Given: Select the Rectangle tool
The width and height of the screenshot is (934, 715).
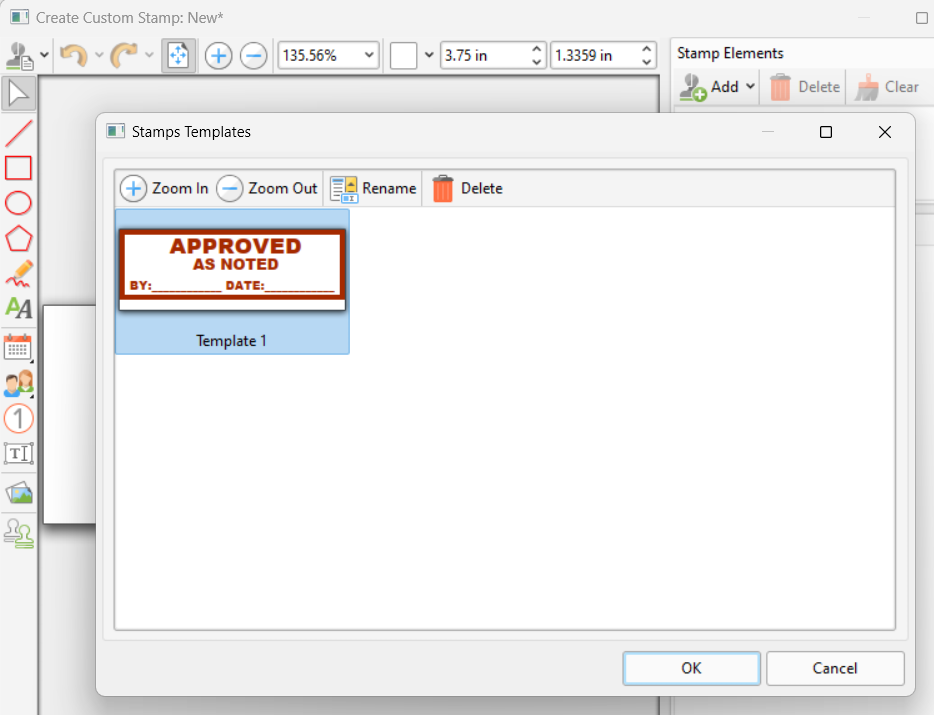Looking at the screenshot, I should click(x=18, y=168).
